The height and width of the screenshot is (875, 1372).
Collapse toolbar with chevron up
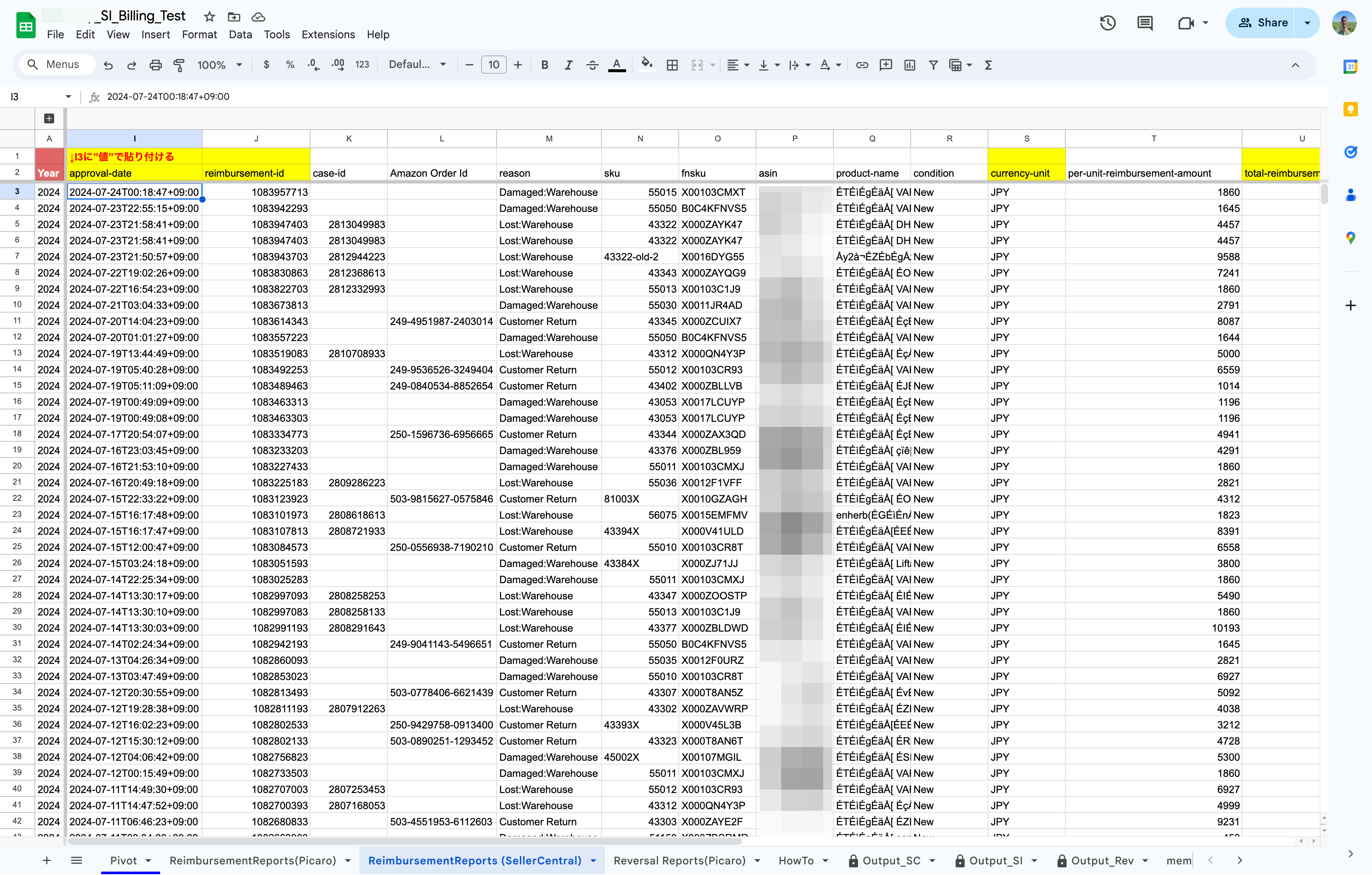(1295, 65)
